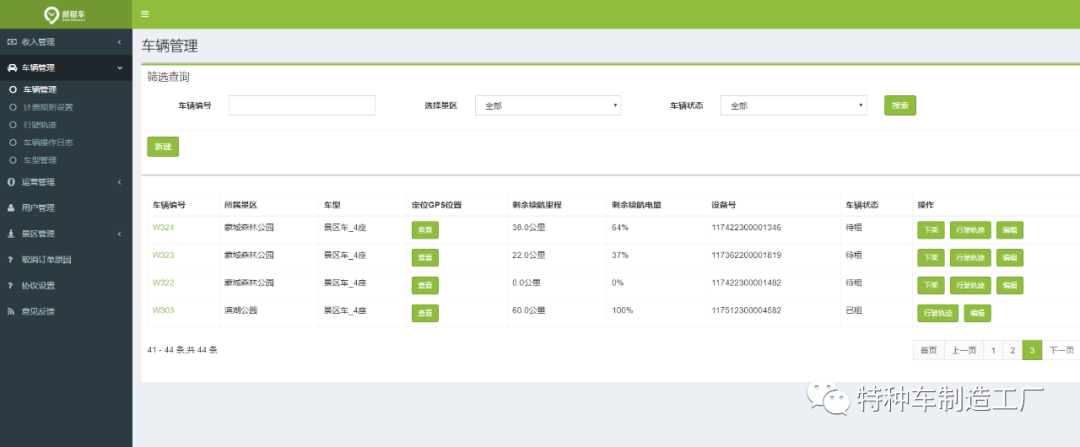Expand the 景区管理 chevron
1080x447 pixels.
pos(119,233)
